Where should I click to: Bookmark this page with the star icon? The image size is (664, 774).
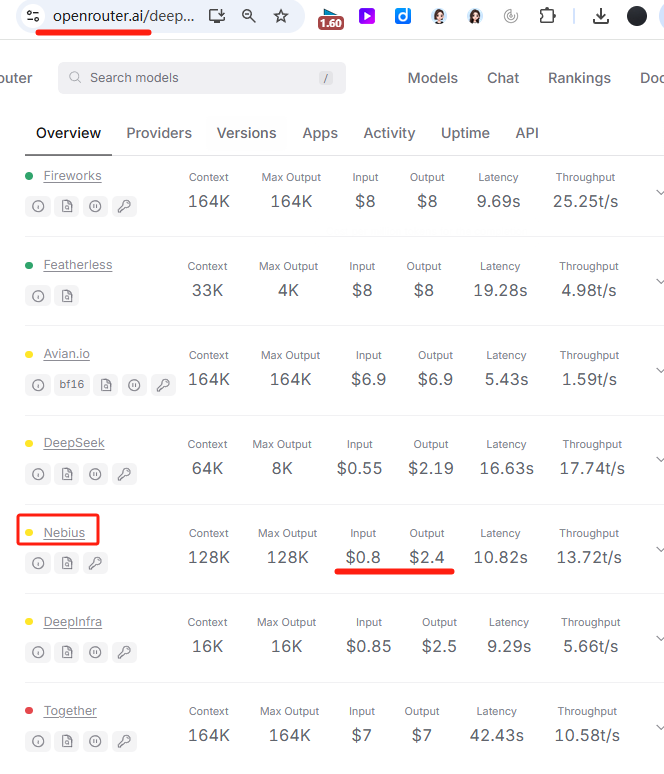281,16
